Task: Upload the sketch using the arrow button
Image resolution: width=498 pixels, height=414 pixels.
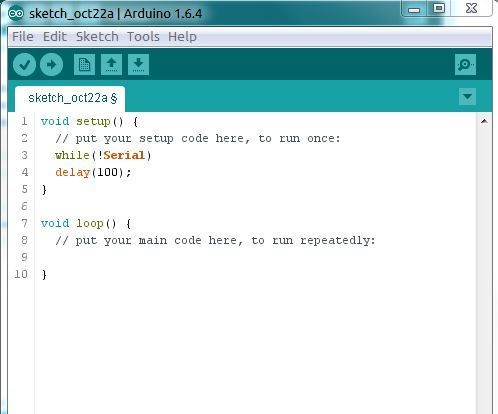Action: 51,64
